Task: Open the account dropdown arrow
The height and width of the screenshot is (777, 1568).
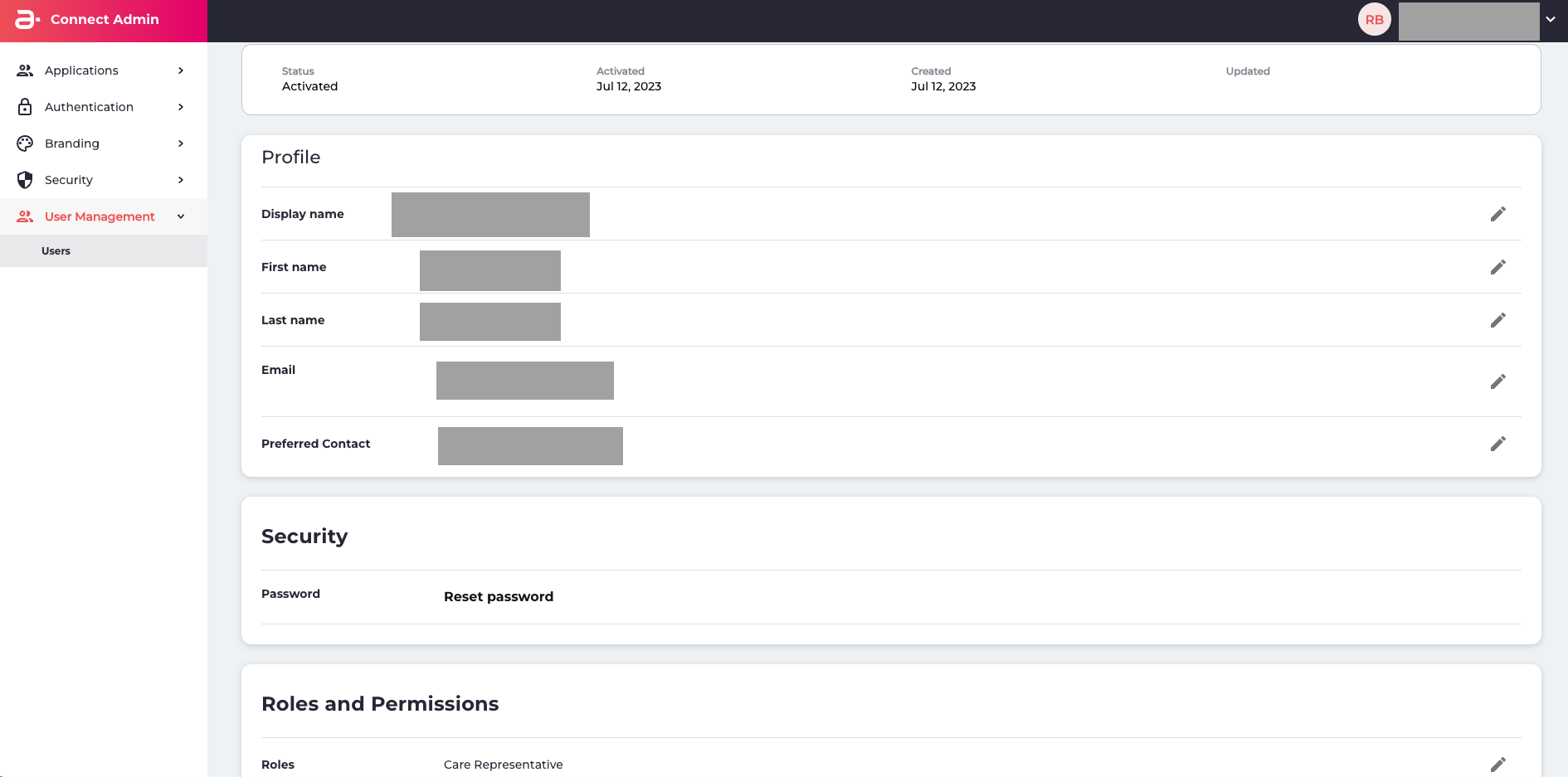Action: (1550, 20)
